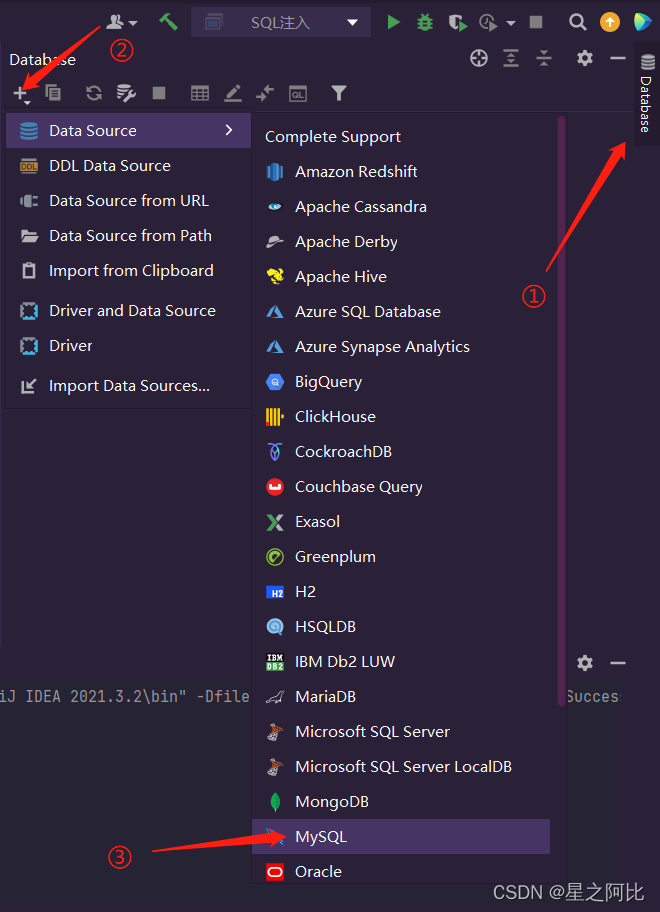Select MariaDB data source
The height and width of the screenshot is (912, 660).
coord(401,697)
